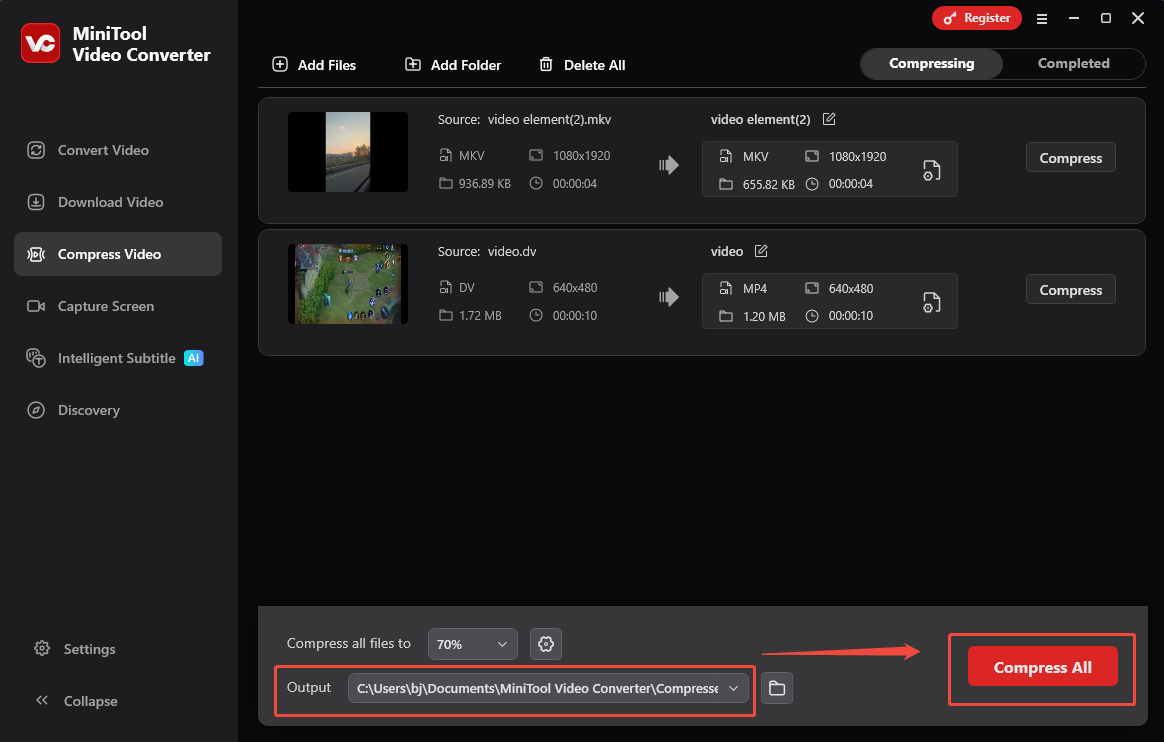Select the video.dv game thumbnail
The image size is (1164, 742).
point(347,284)
